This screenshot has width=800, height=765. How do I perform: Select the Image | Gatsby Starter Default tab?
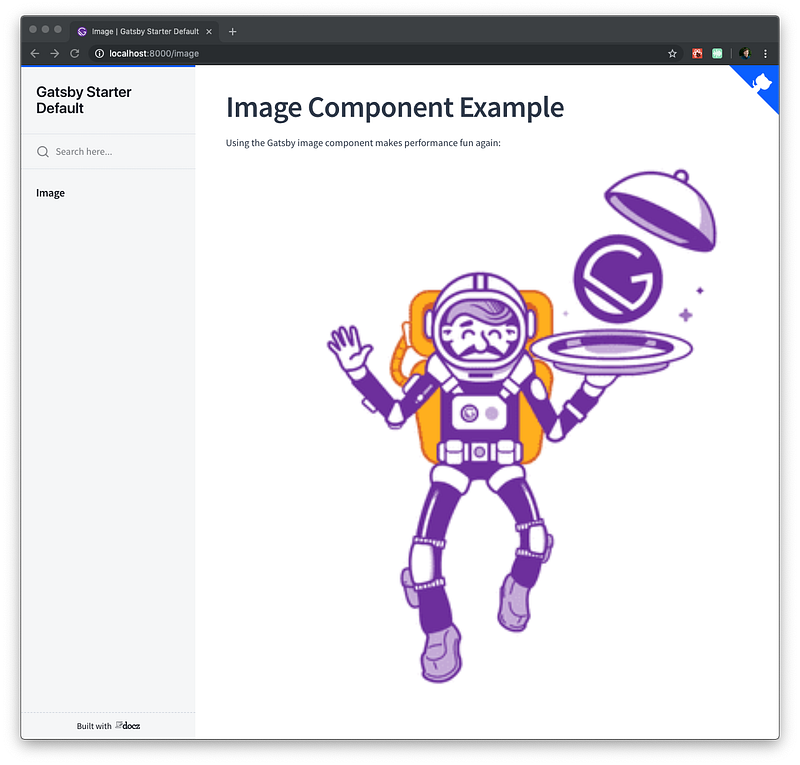[145, 32]
